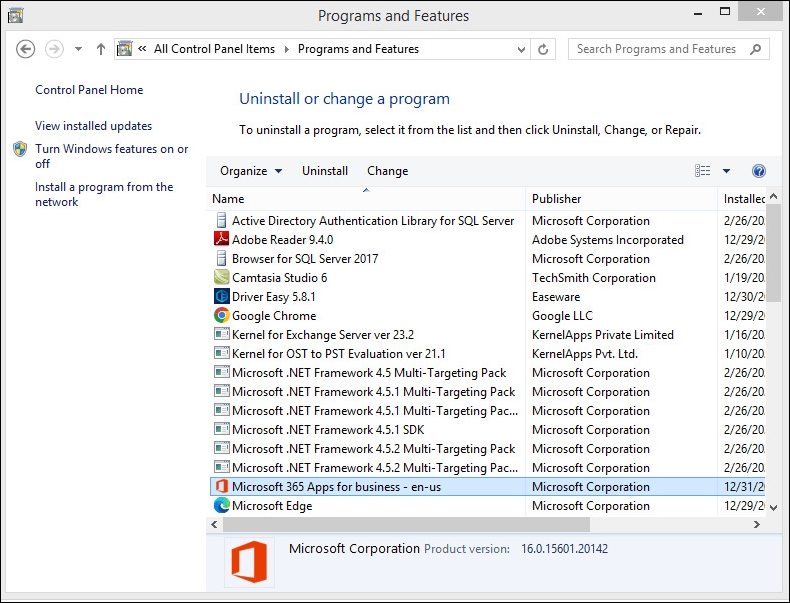This screenshot has width=790, height=603.
Task: Select the Adobe Reader 9.4.0 icon
Action: point(221,239)
